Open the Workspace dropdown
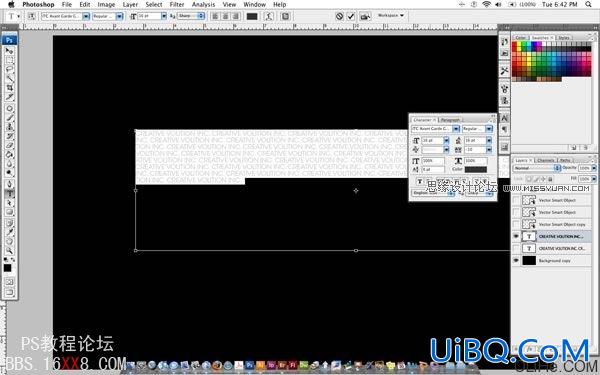Screen dimensions: 600x375 pos(391,15)
